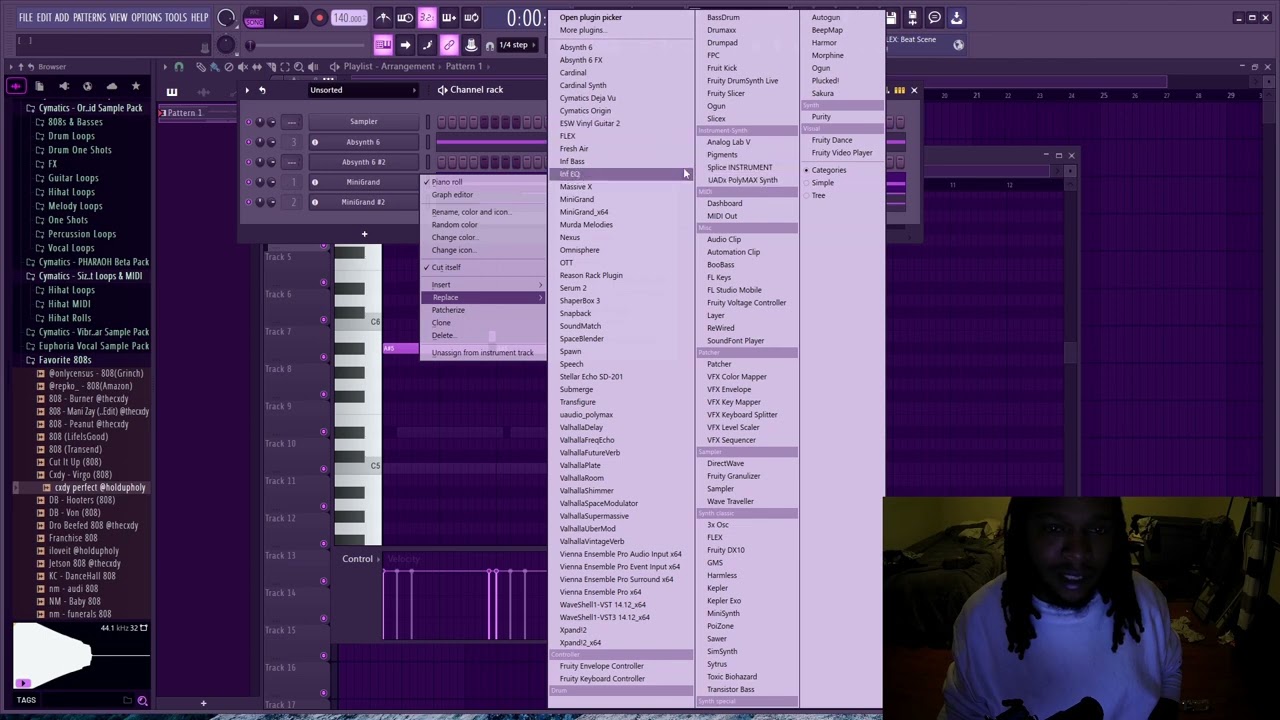Image resolution: width=1280 pixels, height=720 pixels.
Task: Expand the Insert submenu
Action: coord(482,285)
